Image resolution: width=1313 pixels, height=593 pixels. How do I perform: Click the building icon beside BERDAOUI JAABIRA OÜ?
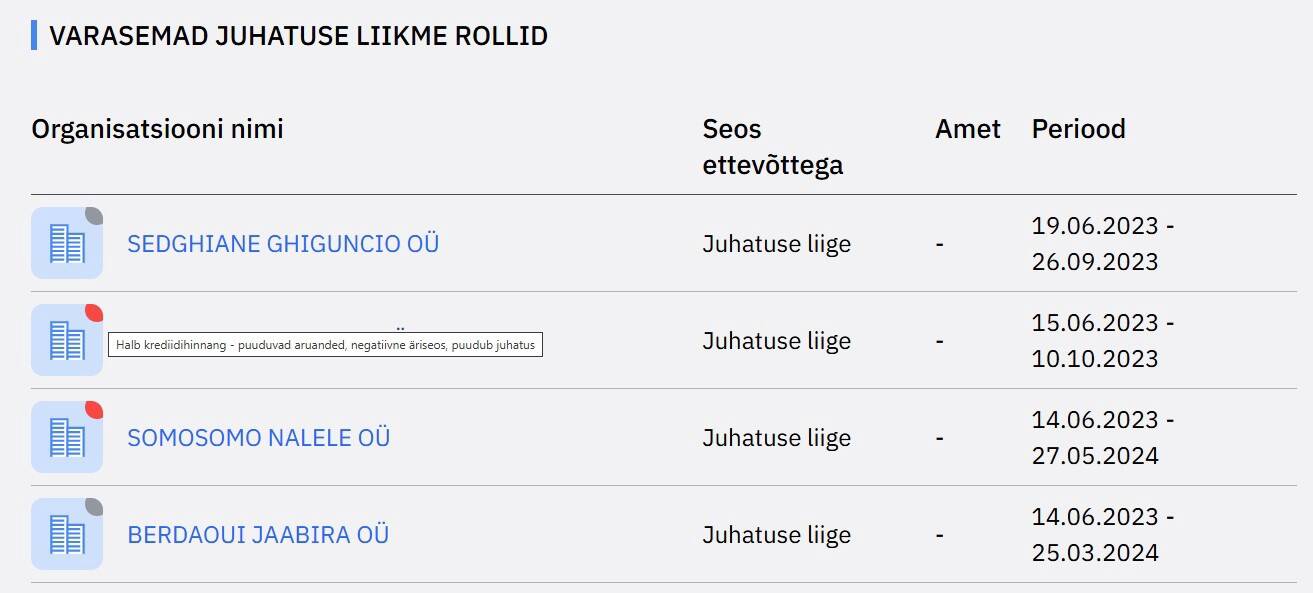66,535
